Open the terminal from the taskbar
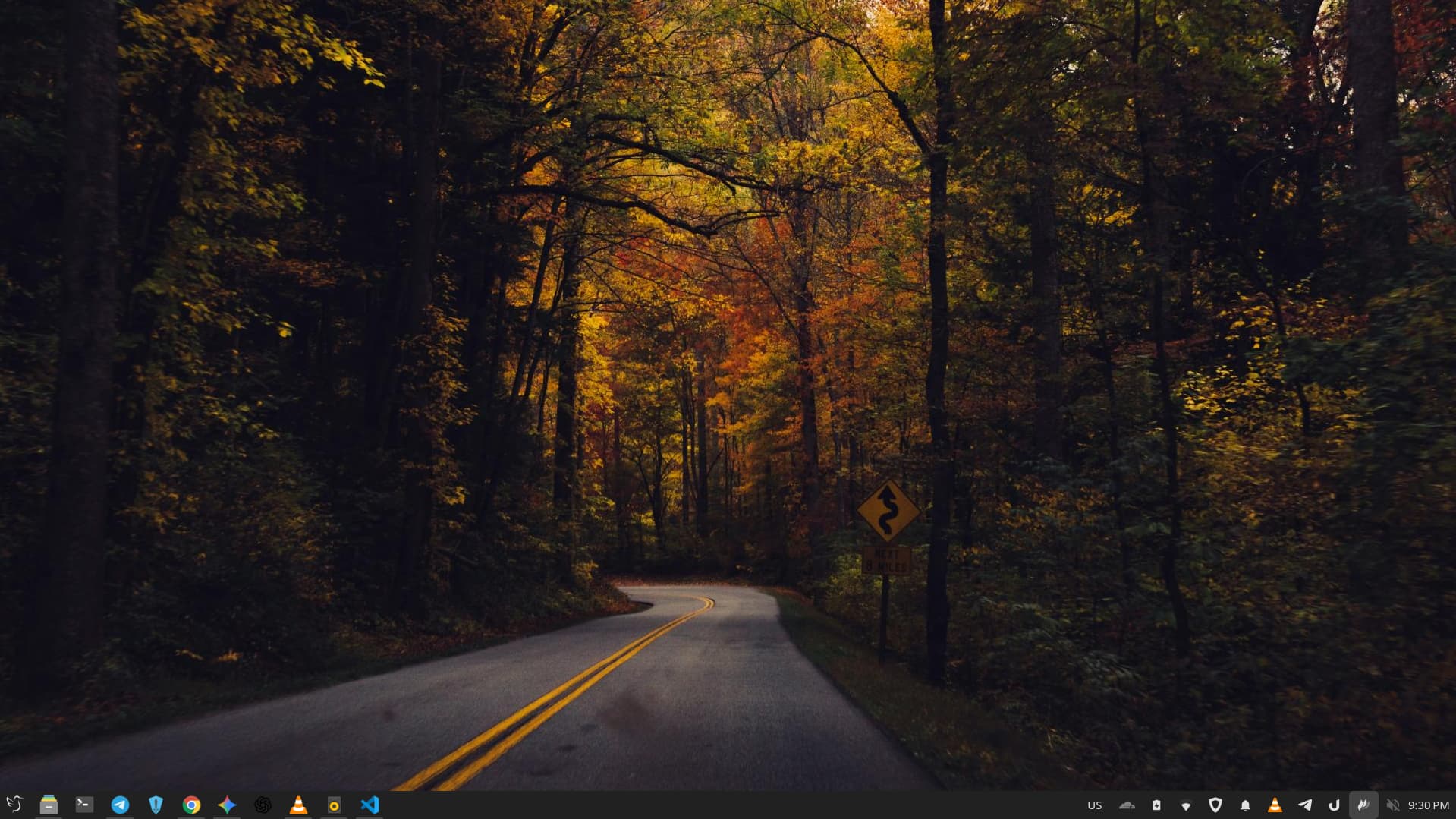The image size is (1456, 819). pyautogui.click(x=84, y=805)
